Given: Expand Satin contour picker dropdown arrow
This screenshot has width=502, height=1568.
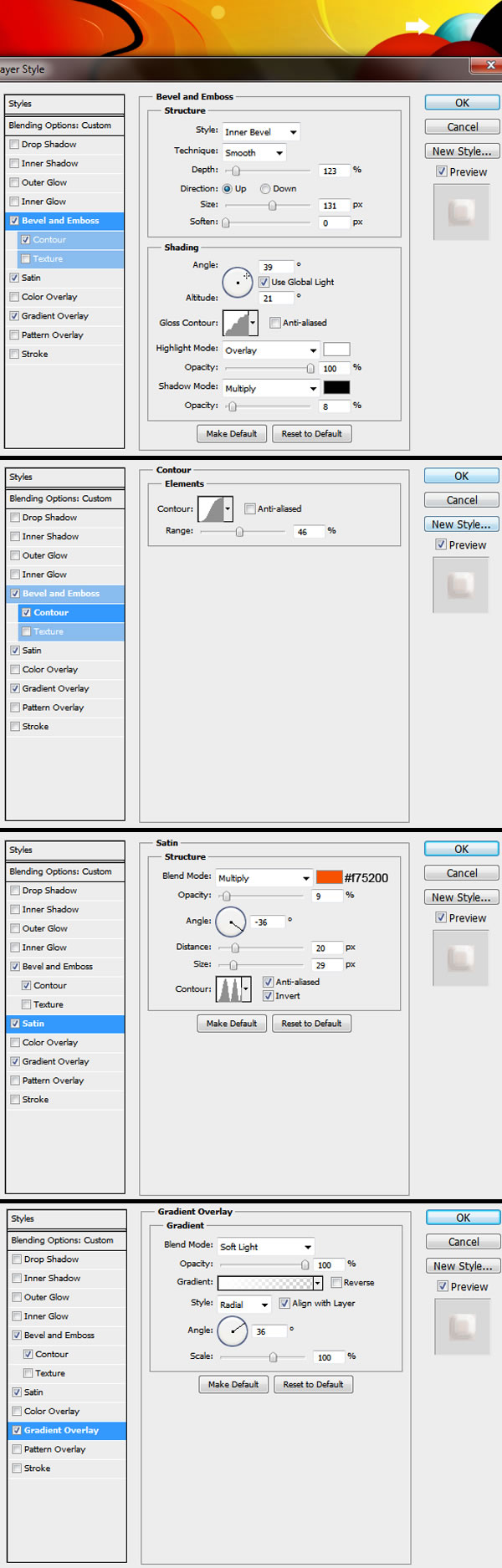Looking at the screenshot, I should [245, 988].
